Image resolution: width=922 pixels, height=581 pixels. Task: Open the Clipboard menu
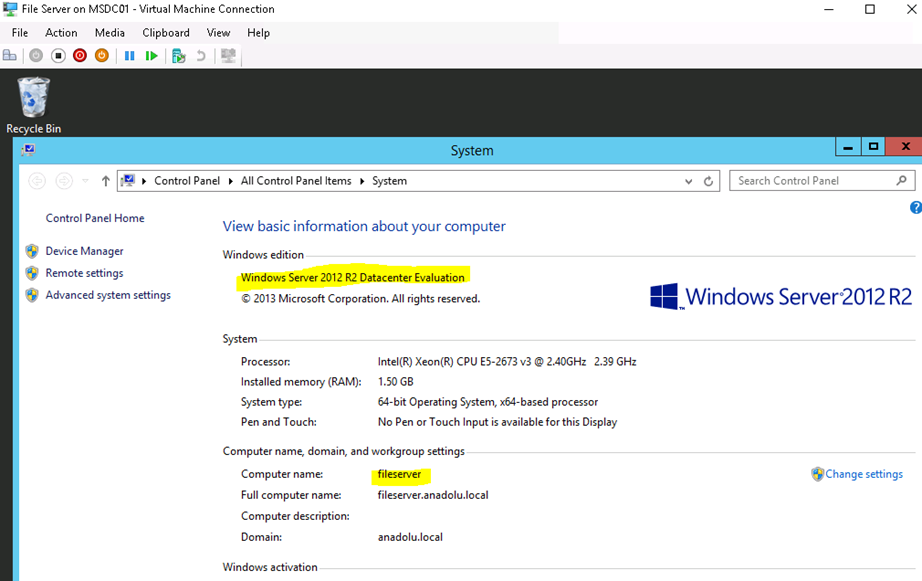tap(166, 33)
